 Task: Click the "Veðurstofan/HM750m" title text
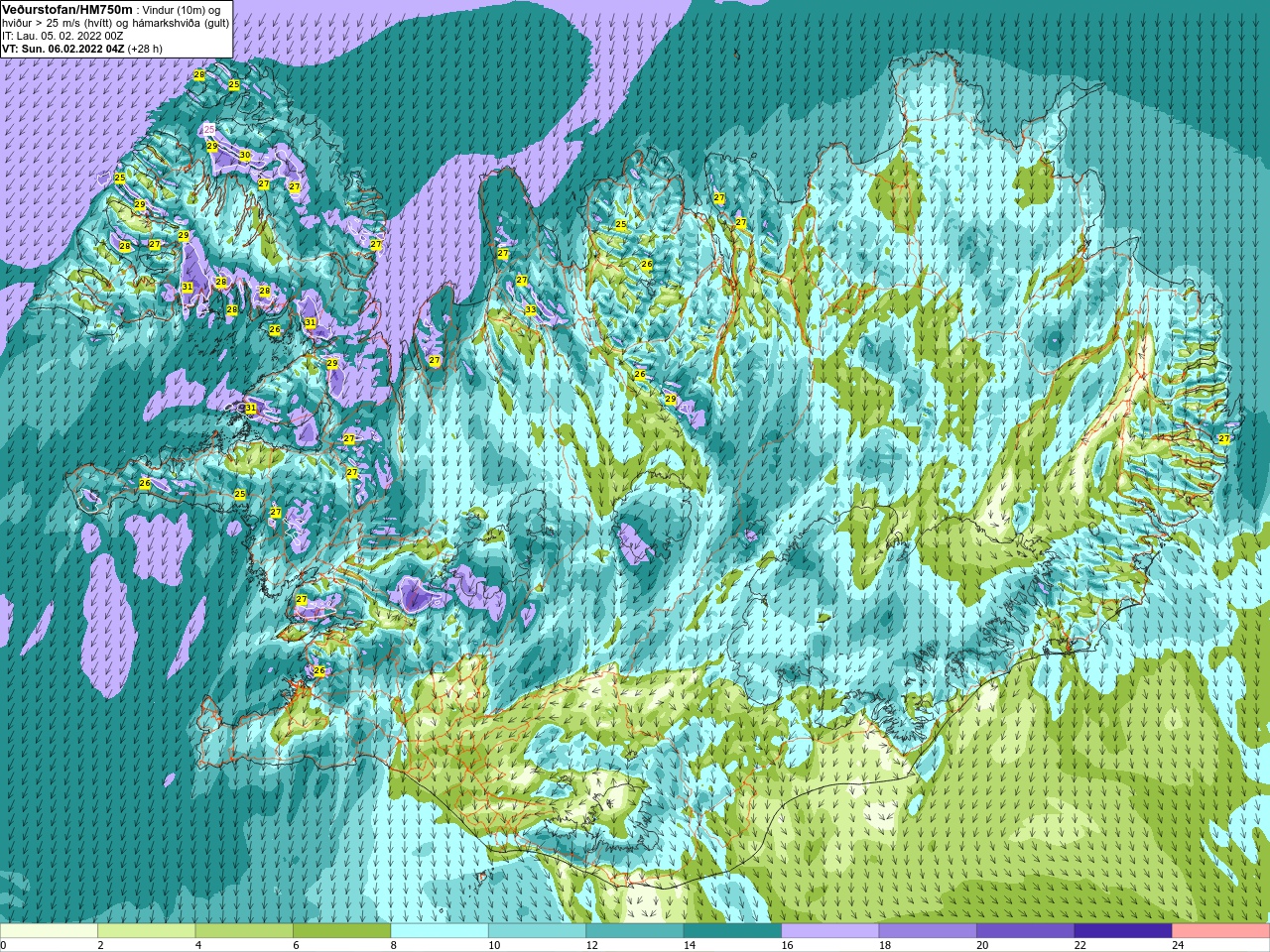tap(67, 9)
